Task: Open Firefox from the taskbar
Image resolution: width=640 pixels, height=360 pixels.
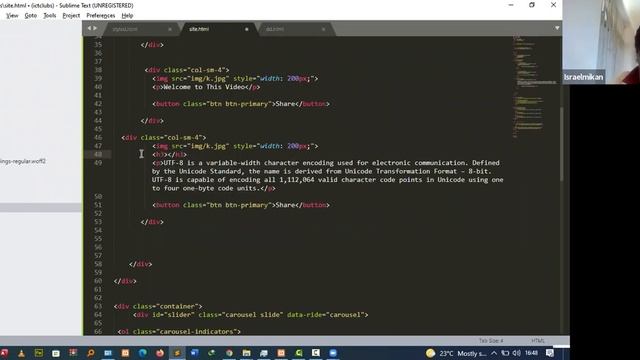Action: [160, 353]
